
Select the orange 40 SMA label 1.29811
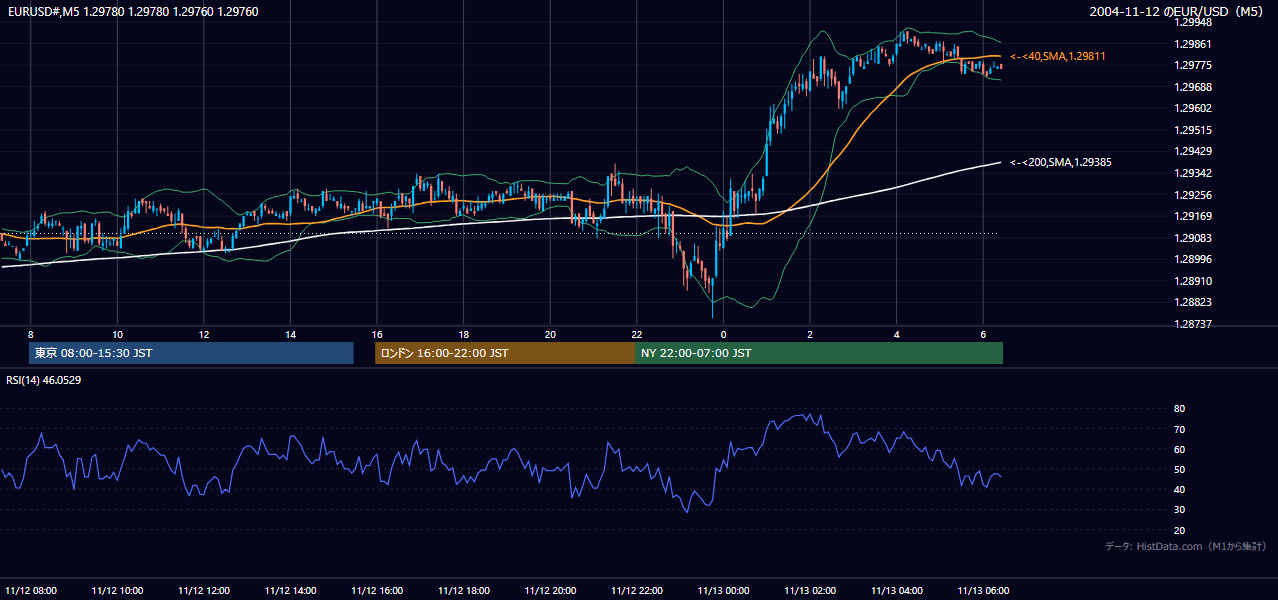coord(1057,57)
